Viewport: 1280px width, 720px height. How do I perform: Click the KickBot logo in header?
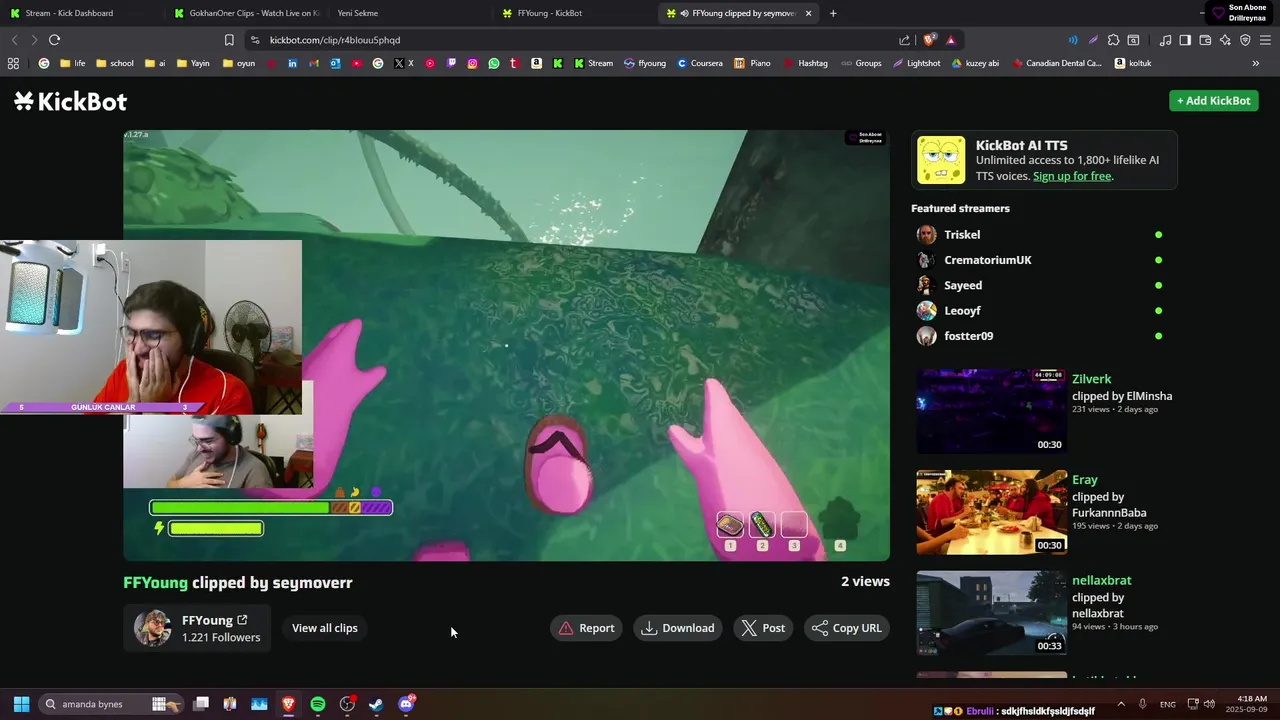tap(70, 101)
